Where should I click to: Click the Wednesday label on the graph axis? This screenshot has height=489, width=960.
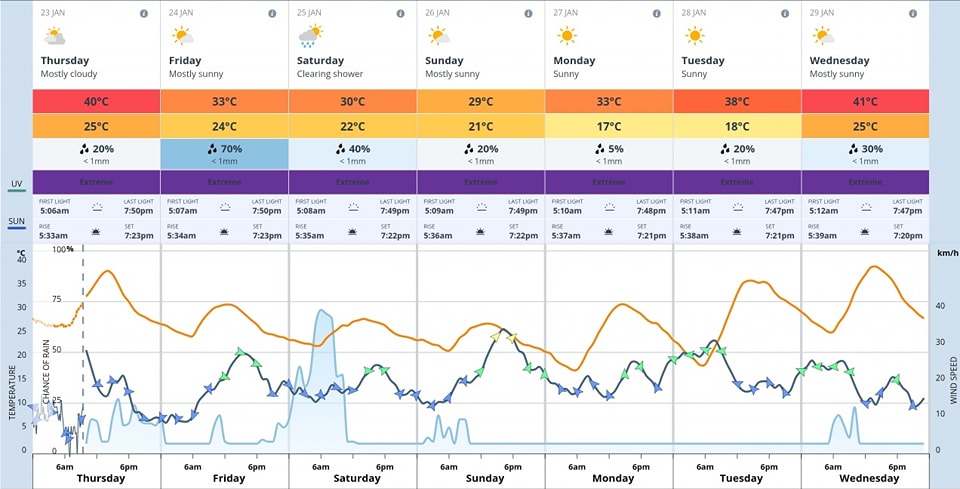pos(869,478)
